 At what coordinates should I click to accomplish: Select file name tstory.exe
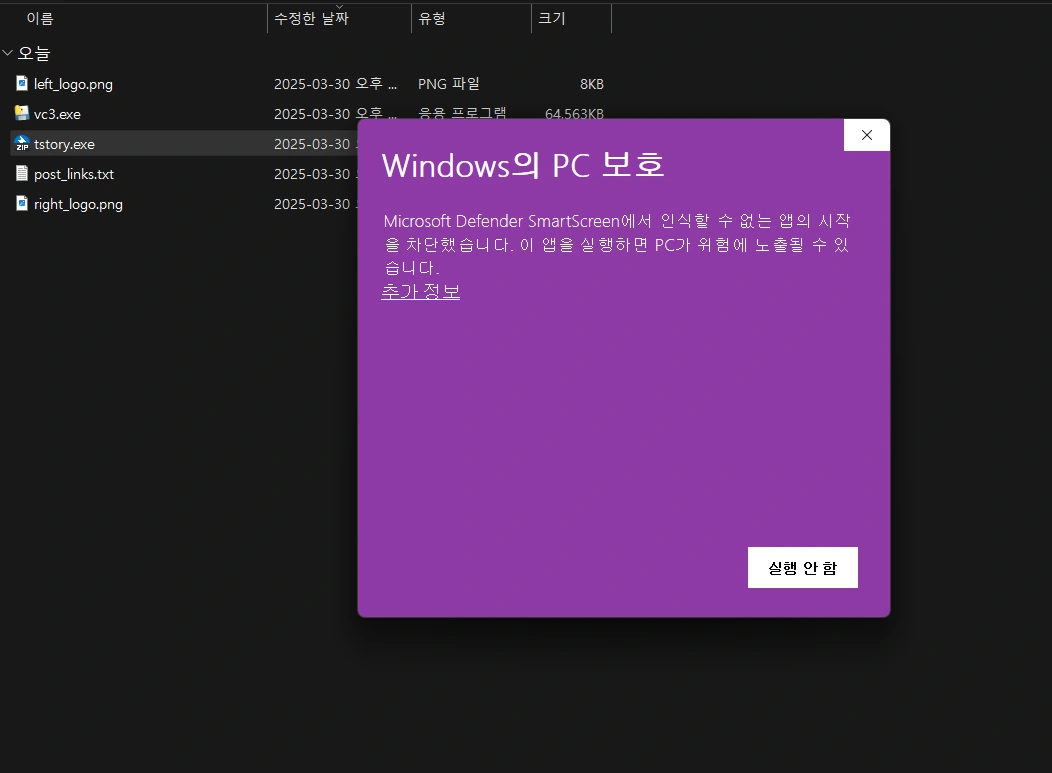pos(64,144)
